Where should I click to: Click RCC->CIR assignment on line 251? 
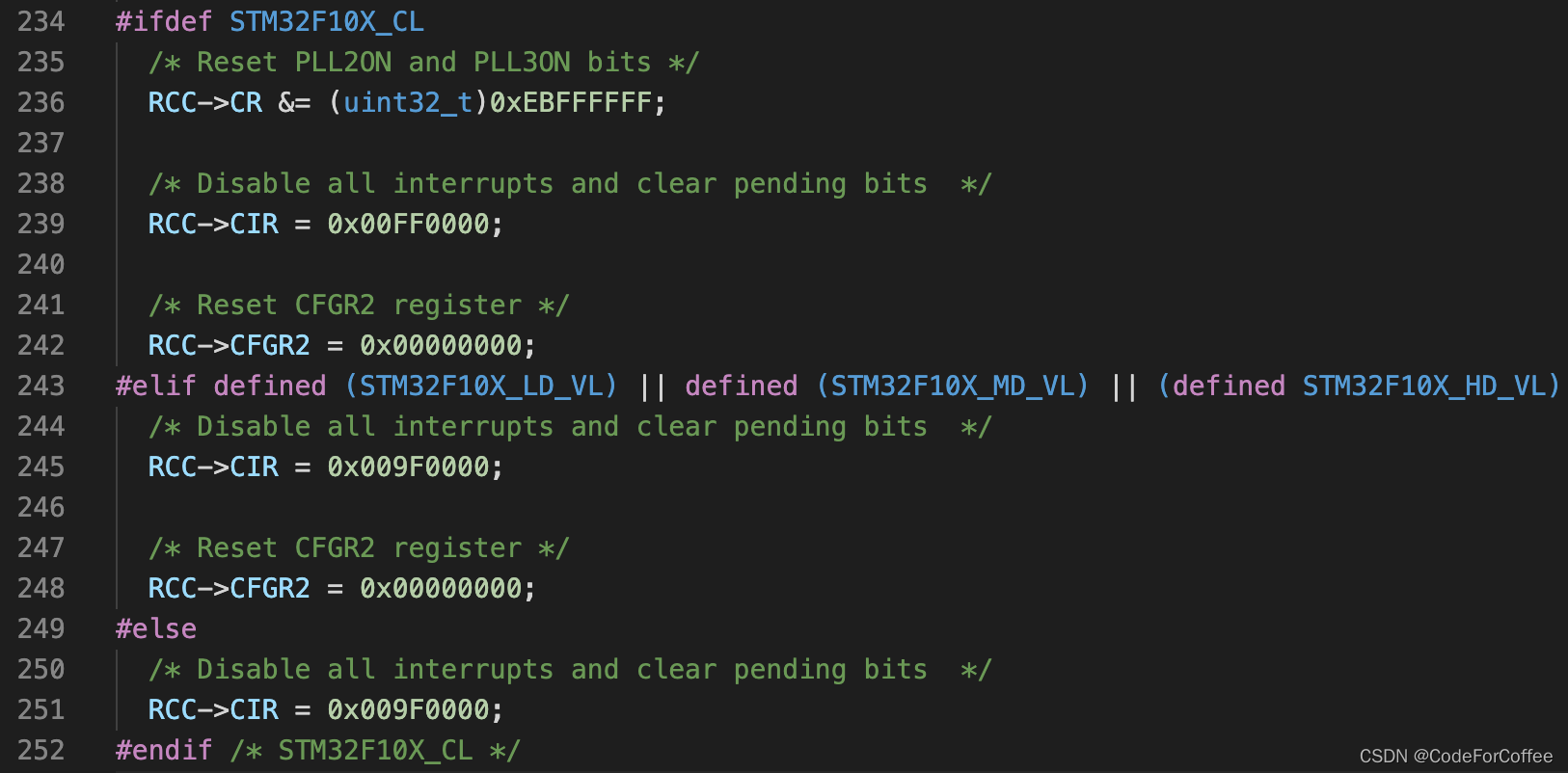326,709
